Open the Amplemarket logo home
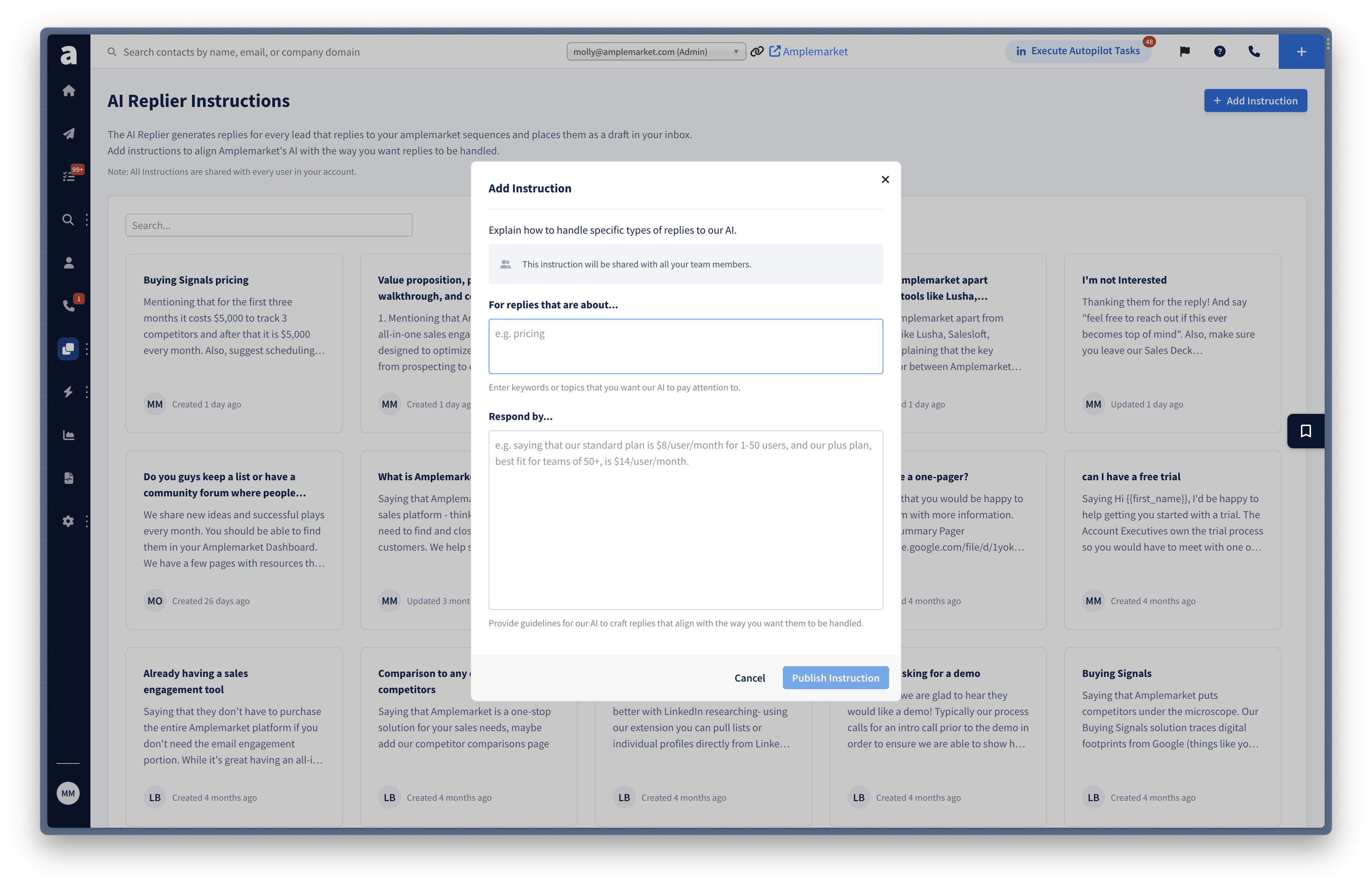 (69, 55)
